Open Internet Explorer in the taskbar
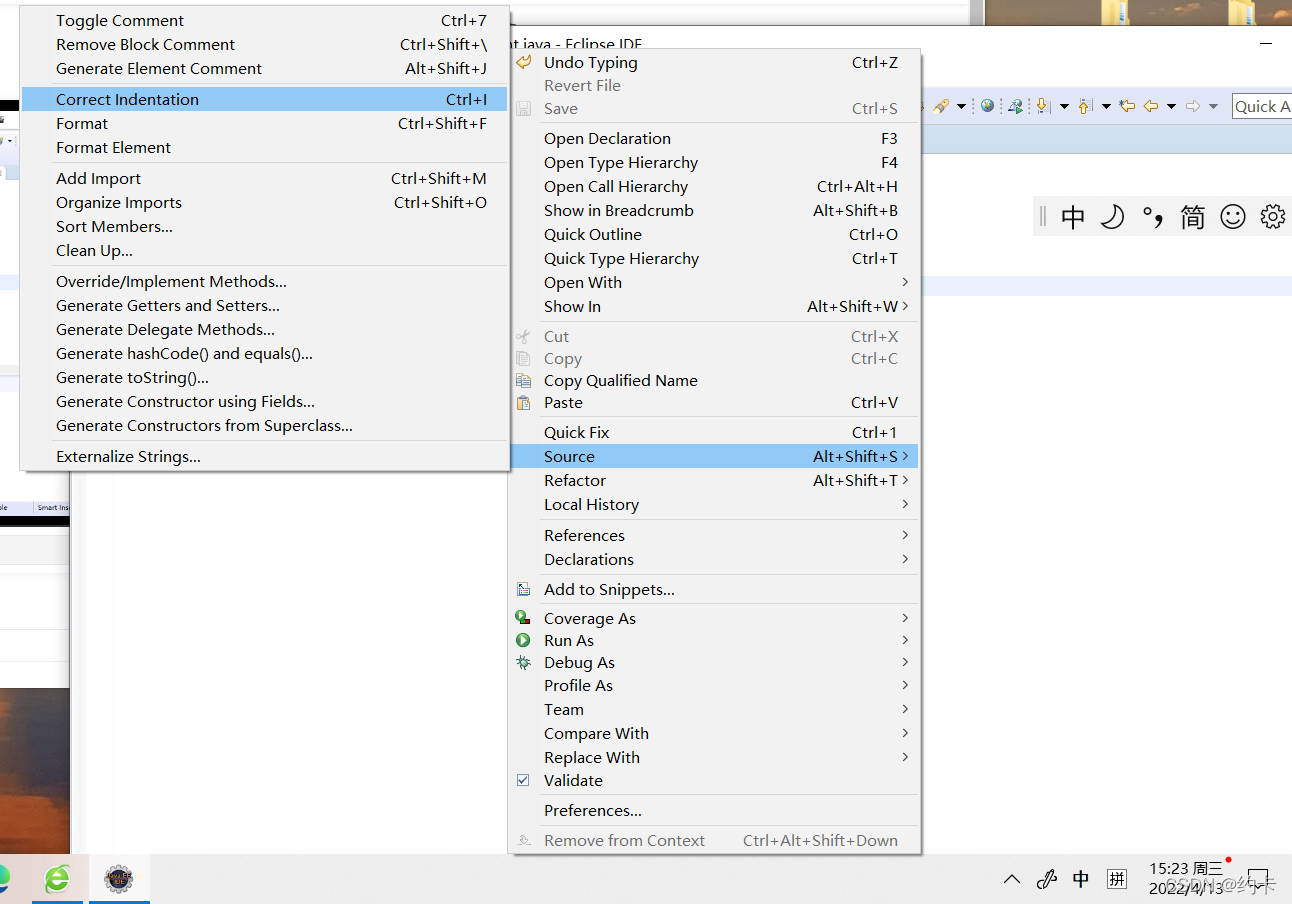This screenshot has height=904, width=1292. tap(57, 880)
